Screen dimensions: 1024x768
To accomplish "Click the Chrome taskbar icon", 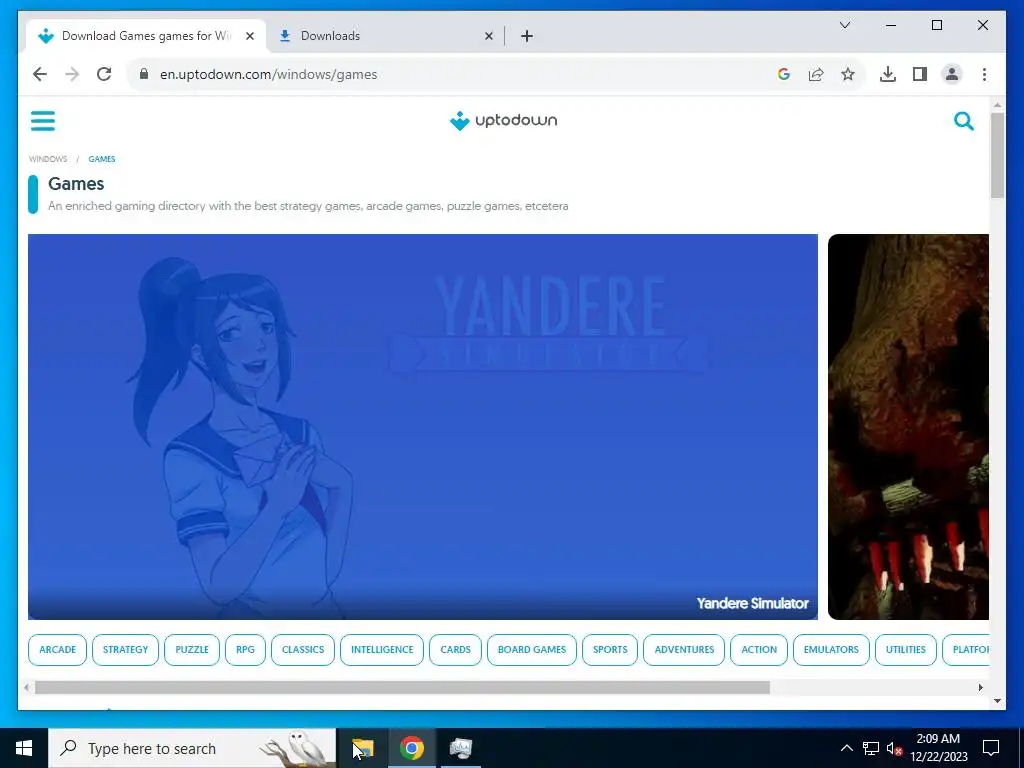I will point(412,748).
